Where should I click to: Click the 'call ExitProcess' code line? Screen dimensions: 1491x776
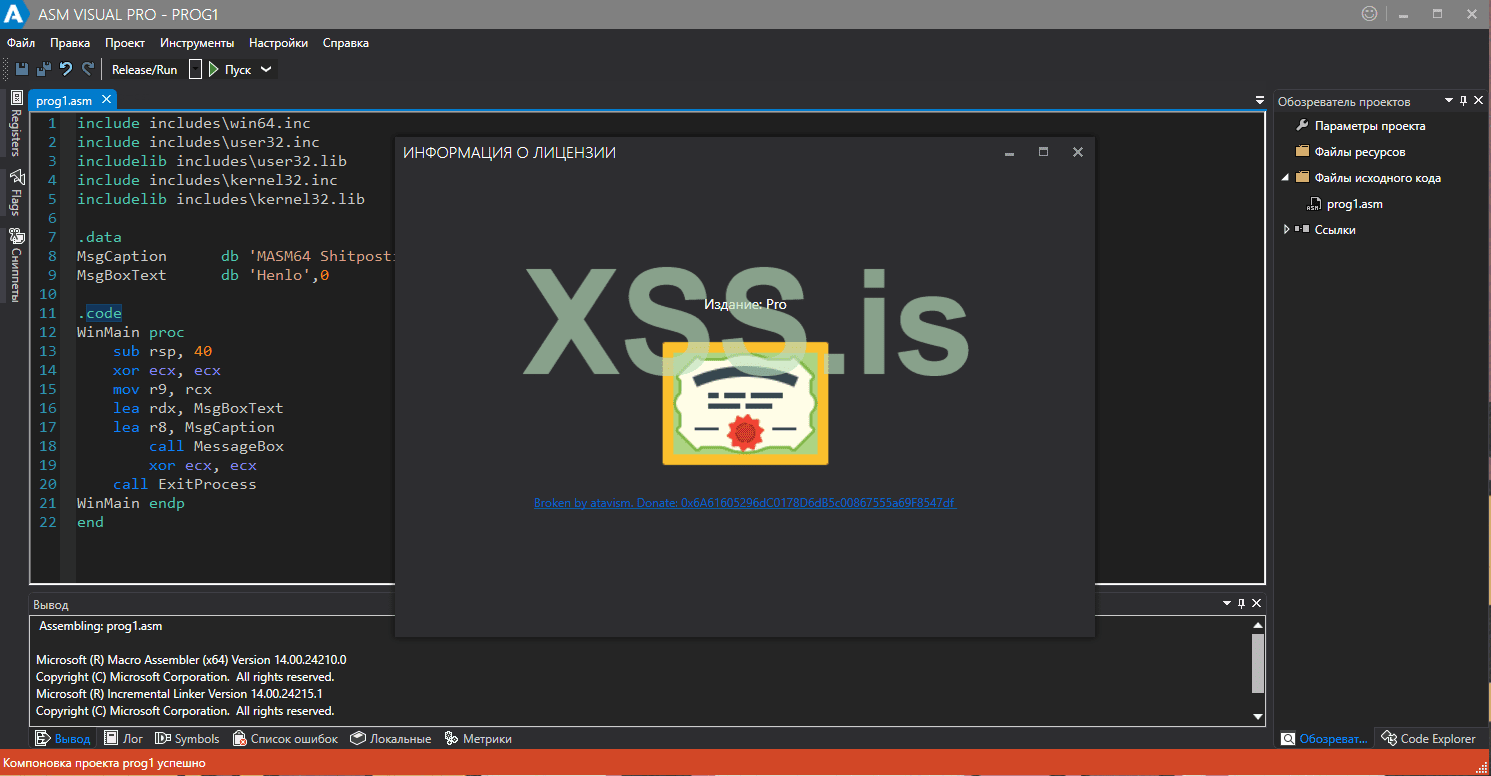[185, 484]
